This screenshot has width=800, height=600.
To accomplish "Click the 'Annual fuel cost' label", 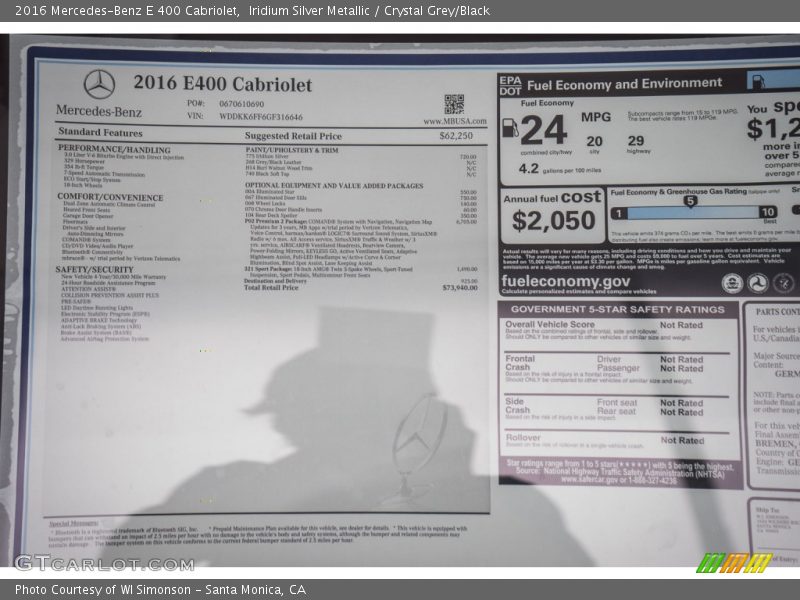I will [552, 197].
